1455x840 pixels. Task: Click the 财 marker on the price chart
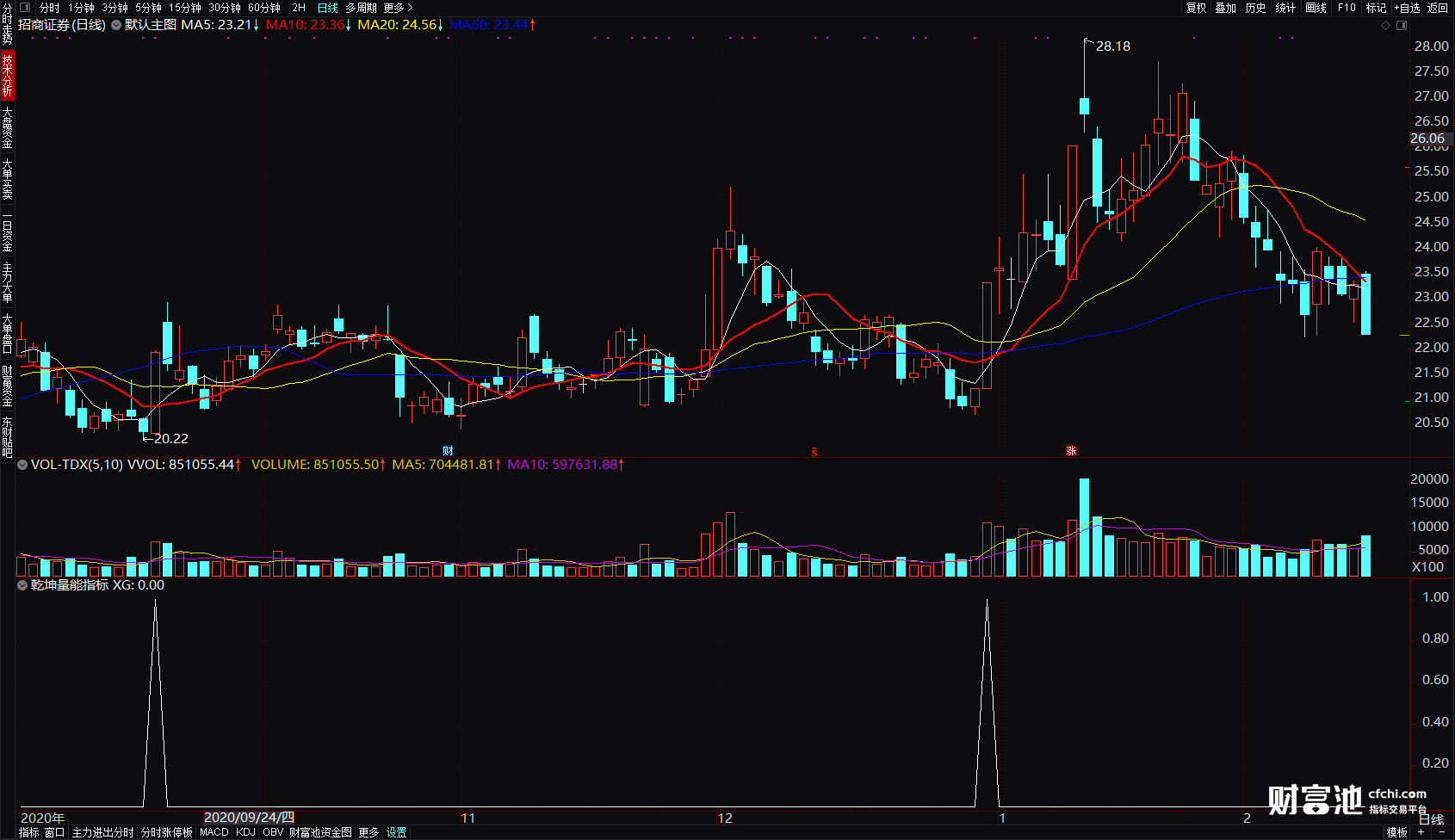(448, 451)
